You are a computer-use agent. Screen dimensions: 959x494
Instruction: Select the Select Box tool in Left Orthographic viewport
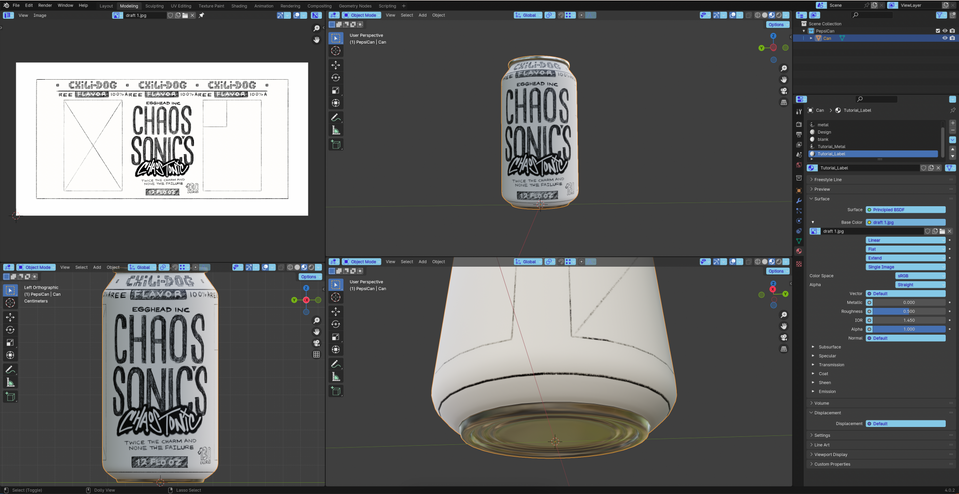click(x=10, y=290)
